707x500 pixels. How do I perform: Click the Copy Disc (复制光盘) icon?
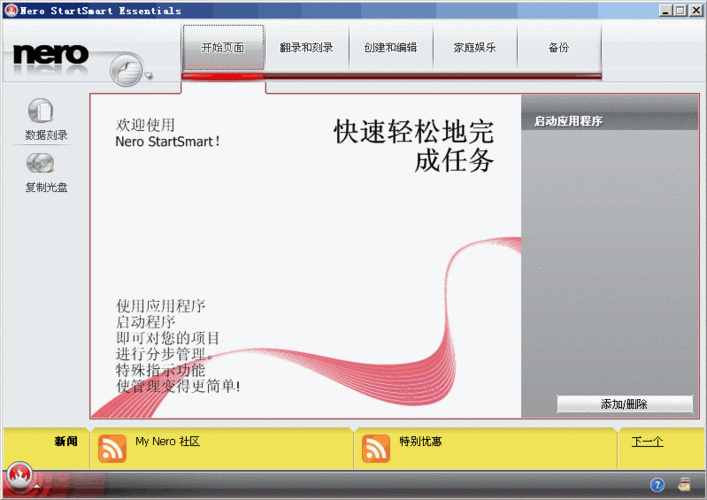[x=41, y=163]
